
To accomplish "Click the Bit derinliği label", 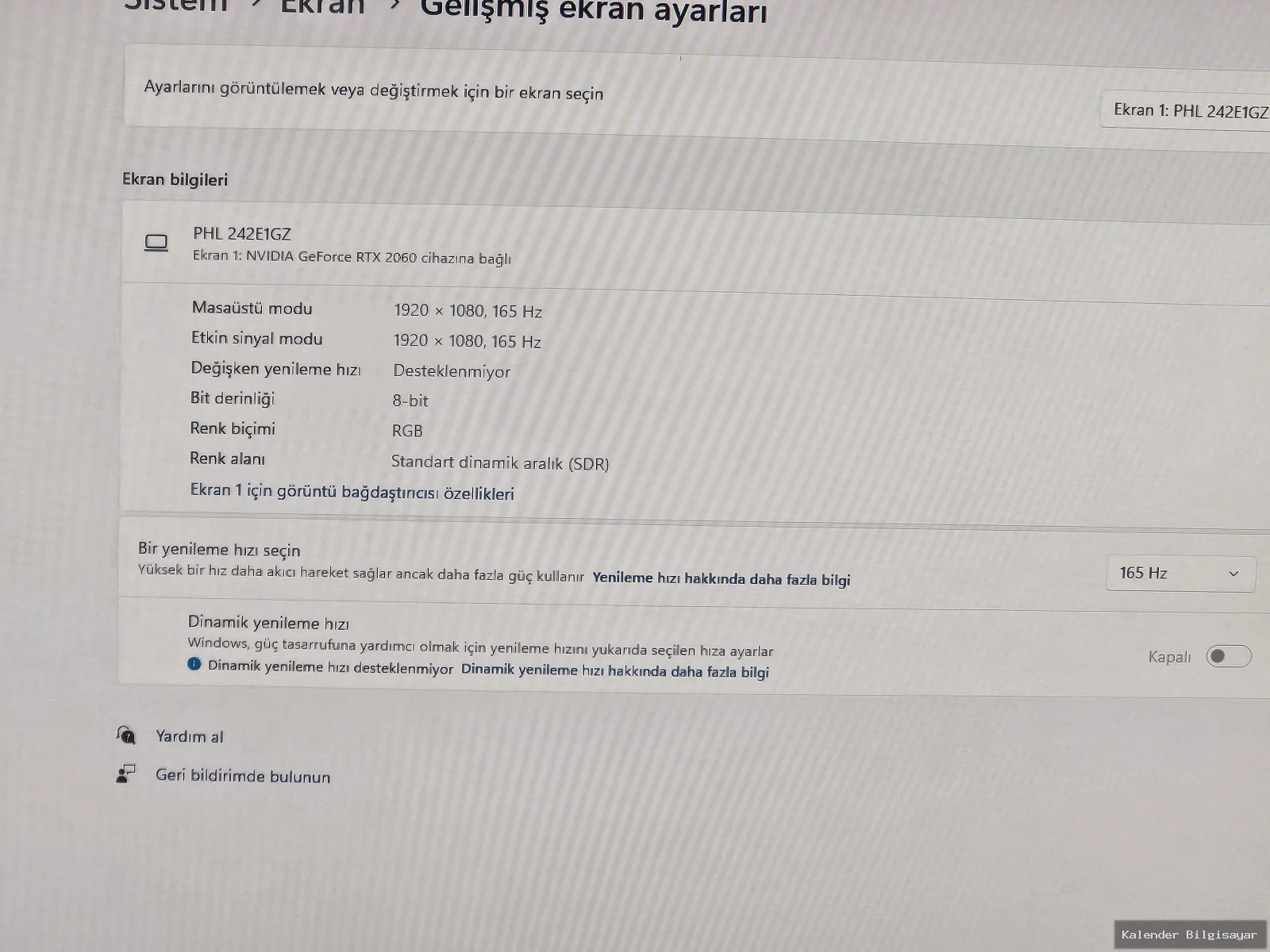I will click(232, 398).
